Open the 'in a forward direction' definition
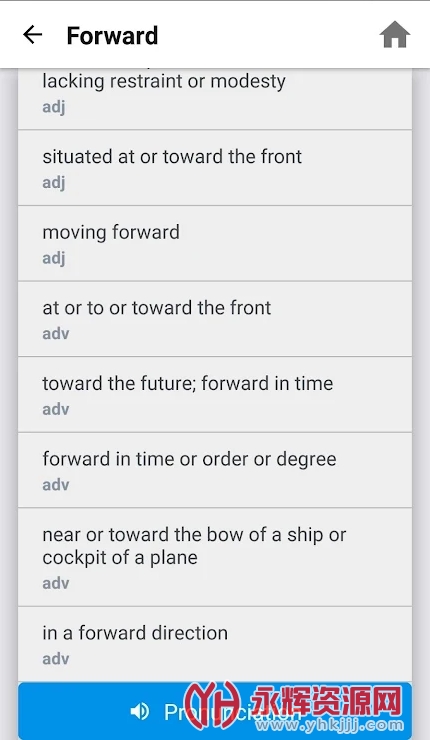Viewport: 430px width, 740px height. 215,644
